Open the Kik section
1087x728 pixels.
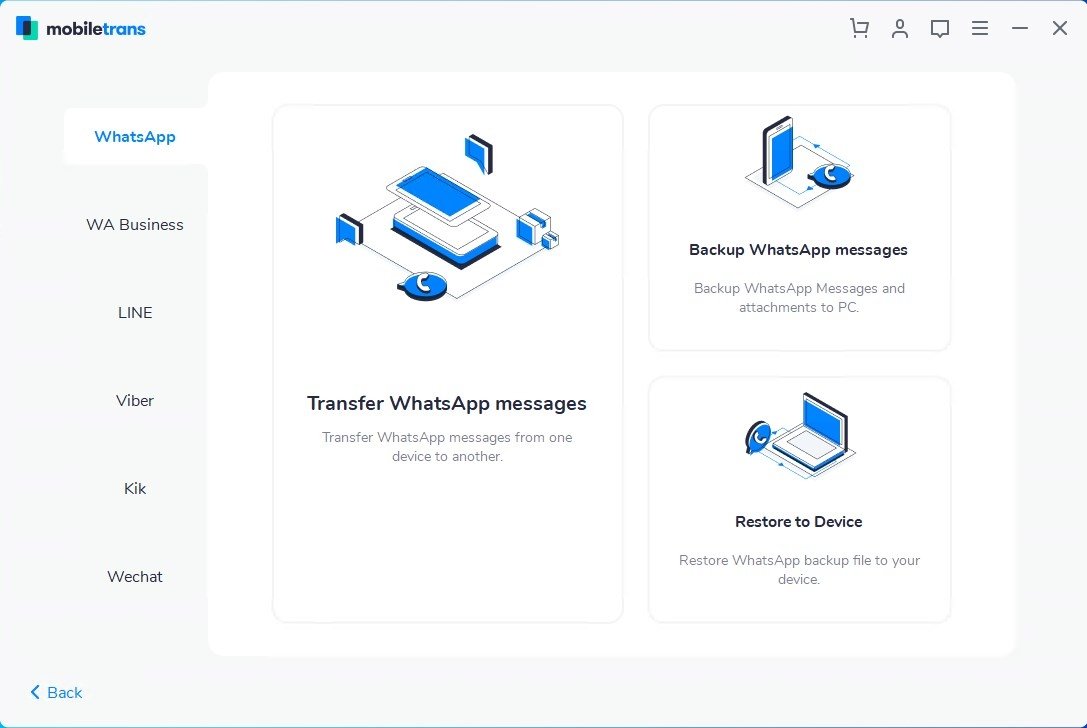pos(134,488)
